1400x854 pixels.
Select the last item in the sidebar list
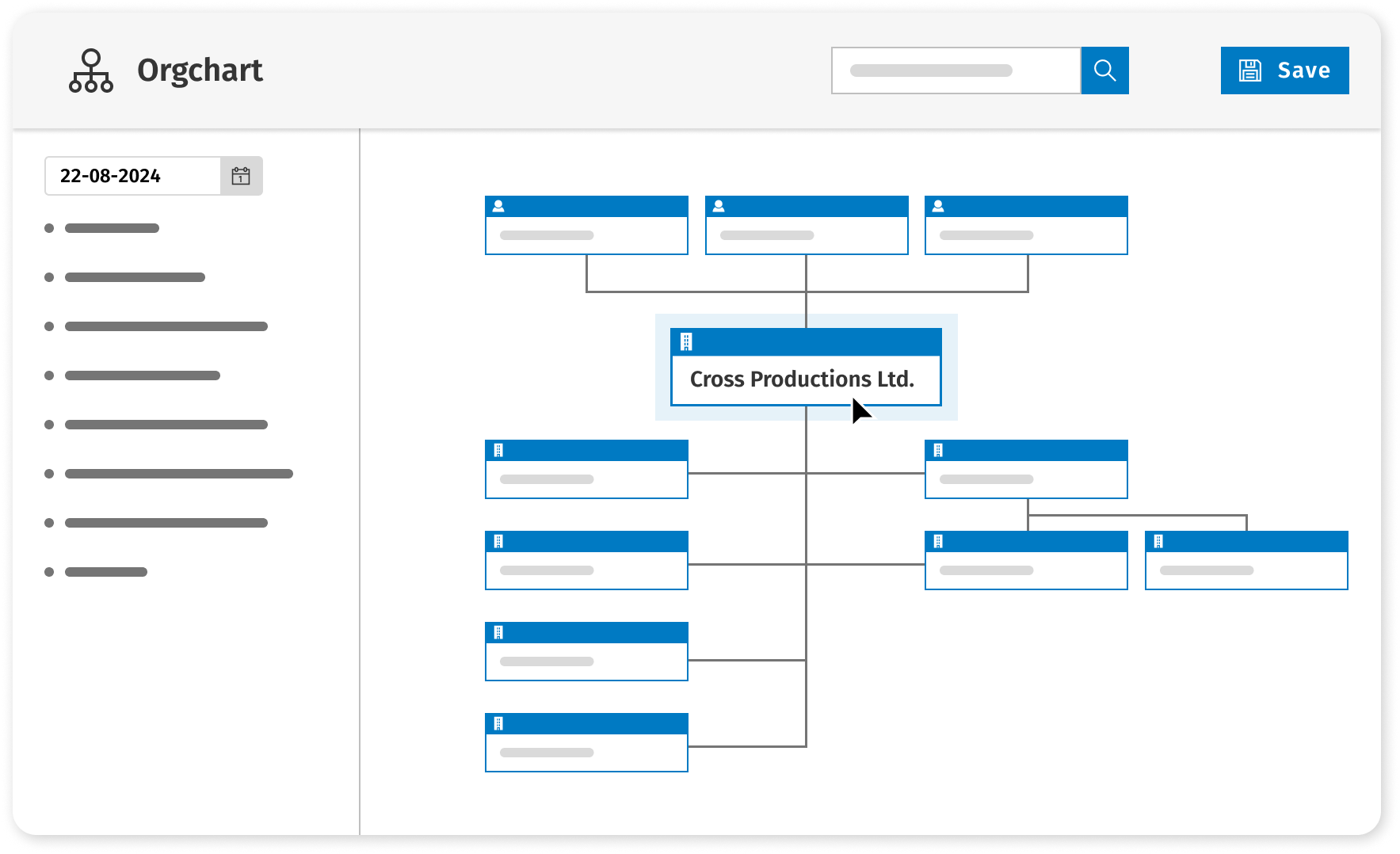pos(106,572)
